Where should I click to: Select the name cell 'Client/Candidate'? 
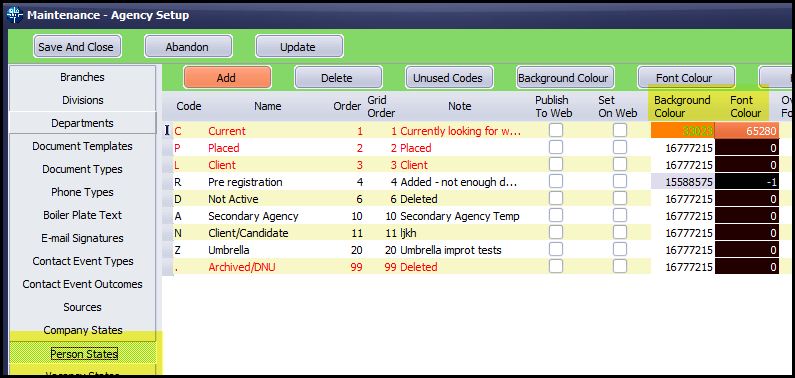248,233
